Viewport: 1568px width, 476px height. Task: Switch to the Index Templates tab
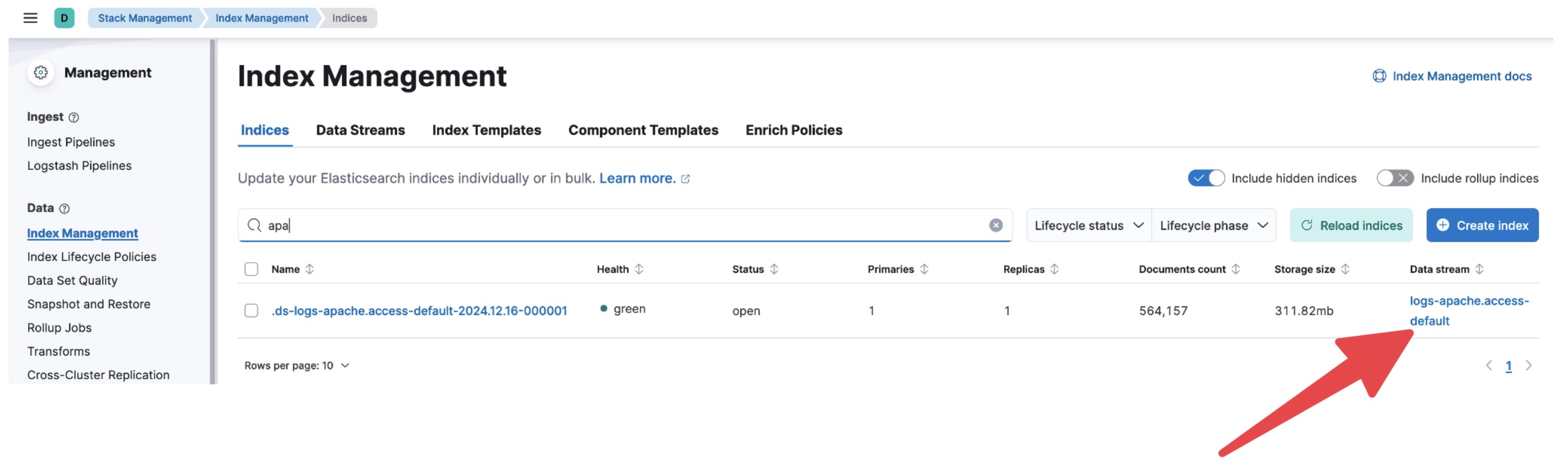tap(486, 130)
